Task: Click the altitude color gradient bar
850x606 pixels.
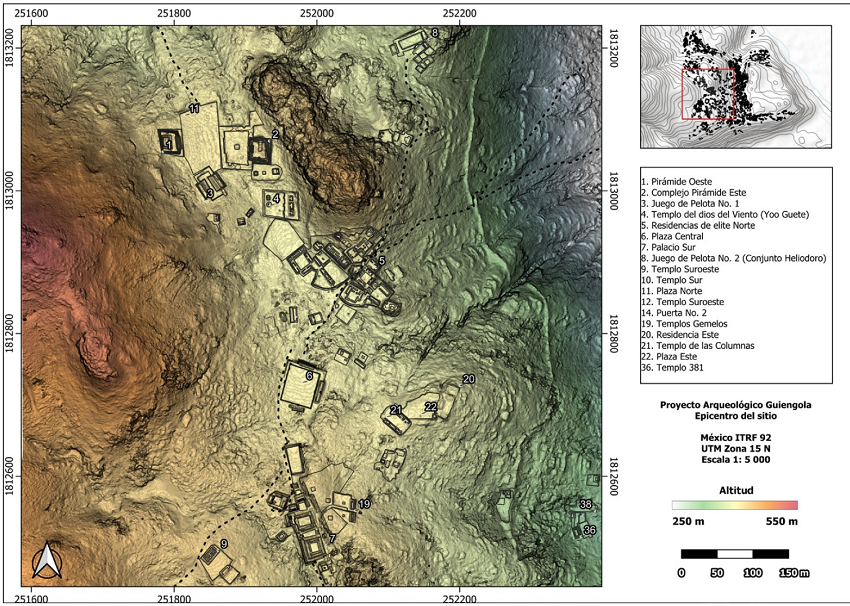Action: [735, 505]
